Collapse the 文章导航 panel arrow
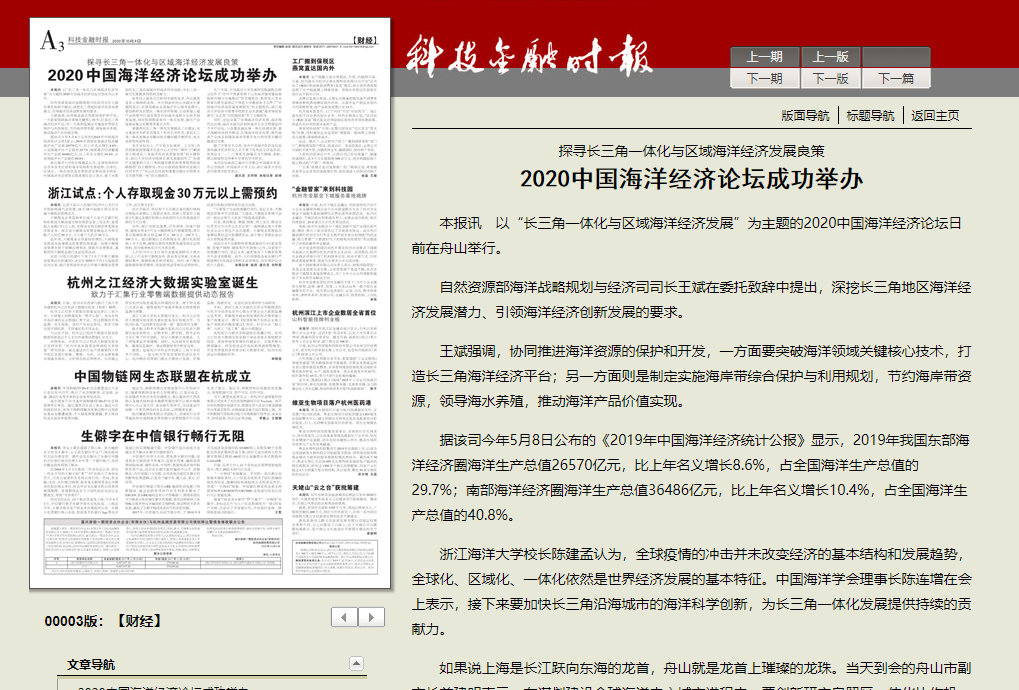Image resolution: width=1019 pixels, height=690 pixels. 356,663
